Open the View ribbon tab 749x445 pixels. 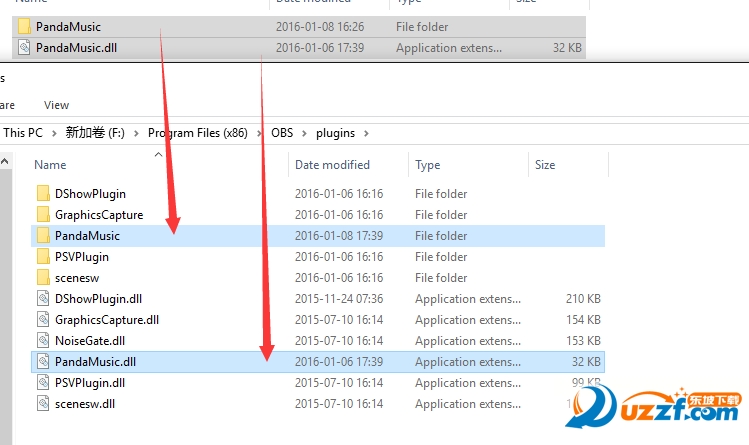56,105
